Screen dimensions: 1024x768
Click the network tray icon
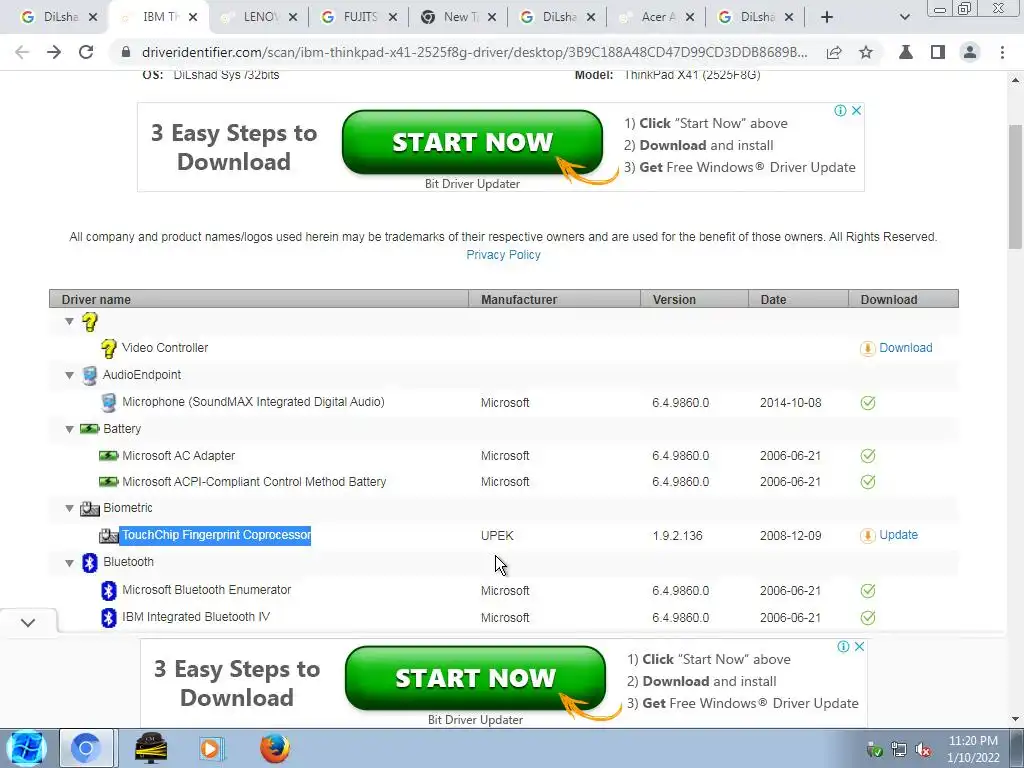click(899, 750)
